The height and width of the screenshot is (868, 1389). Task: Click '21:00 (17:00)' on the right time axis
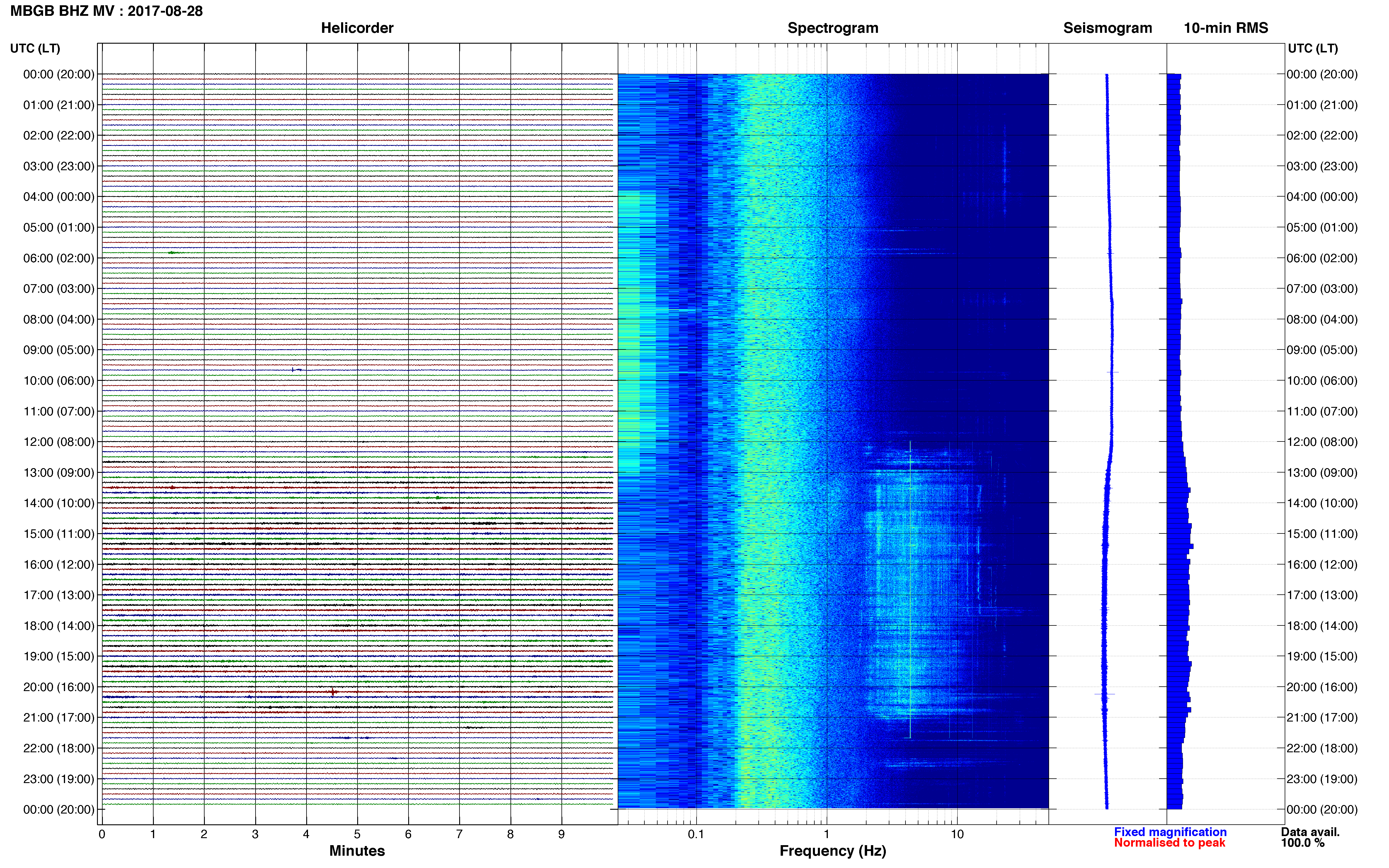[1322, 718]
